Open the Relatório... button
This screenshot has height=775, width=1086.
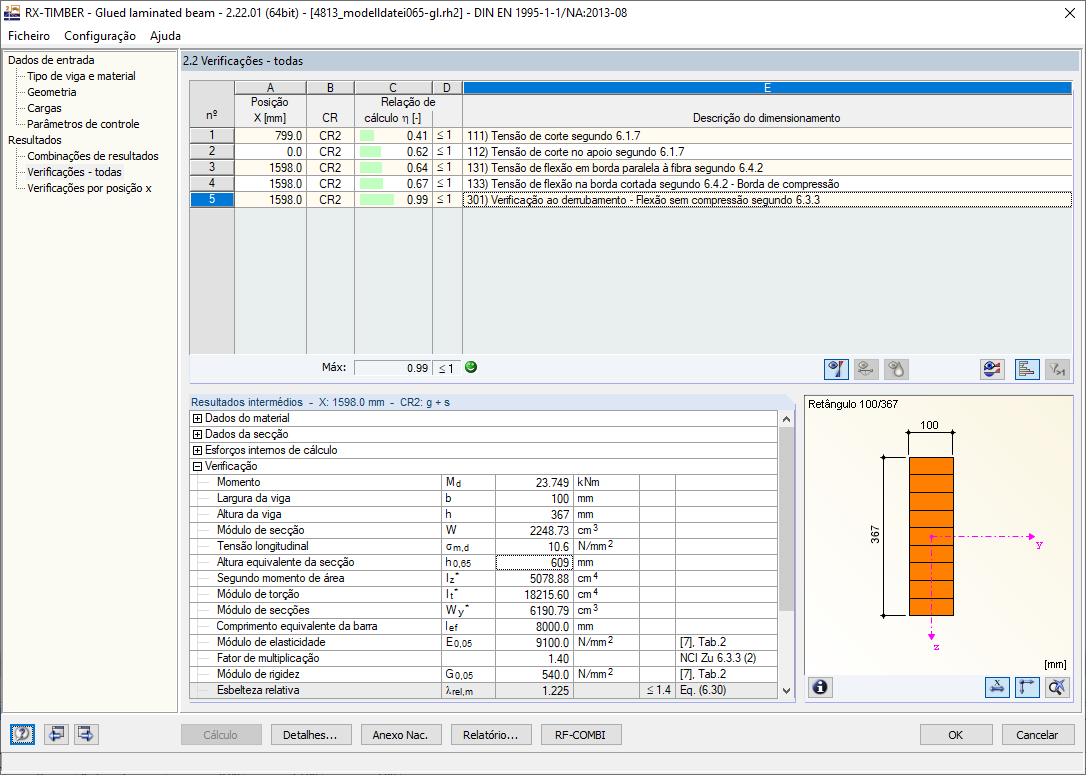tap(490, 735)
